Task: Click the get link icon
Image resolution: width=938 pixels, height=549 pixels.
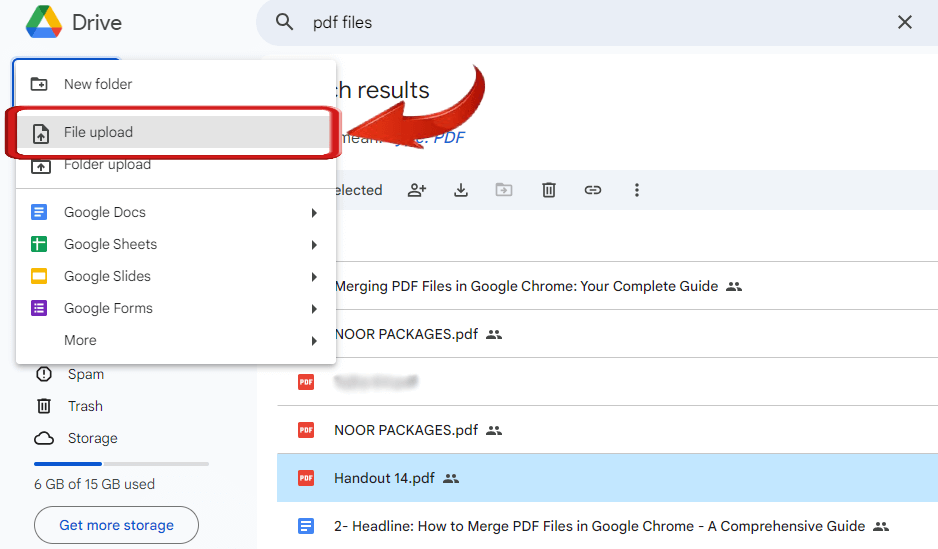Action: click(x=593, y=190)
